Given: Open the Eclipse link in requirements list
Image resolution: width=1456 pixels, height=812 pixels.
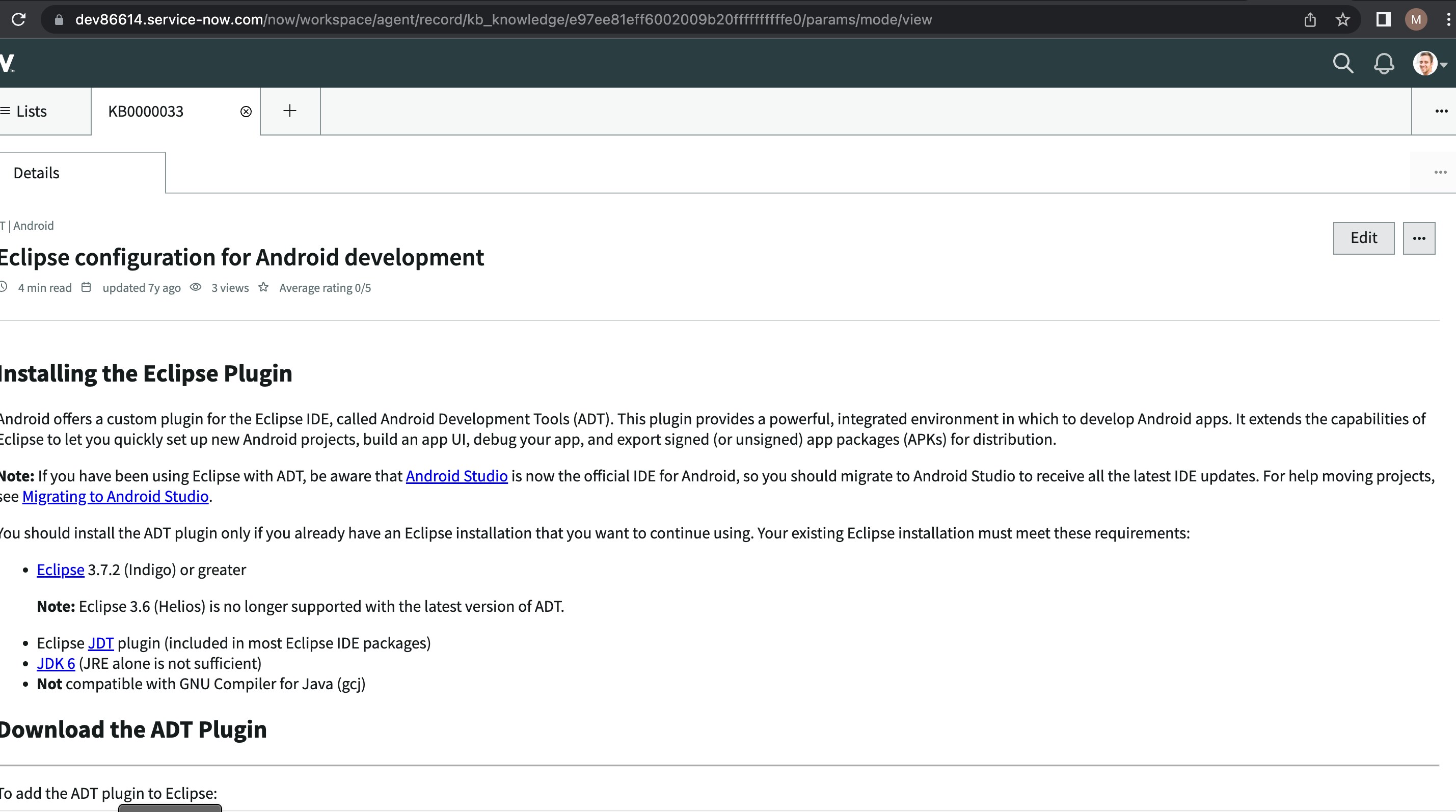Looking at the screenshot, I should tap(61, 570).
